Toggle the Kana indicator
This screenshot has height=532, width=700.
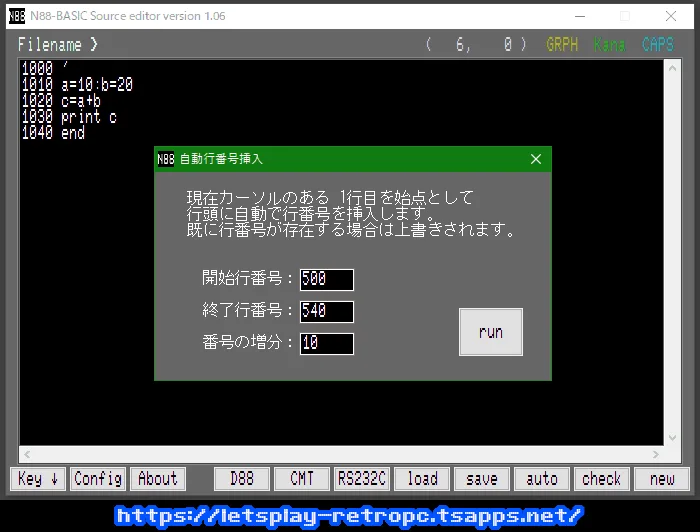(609, 45)
